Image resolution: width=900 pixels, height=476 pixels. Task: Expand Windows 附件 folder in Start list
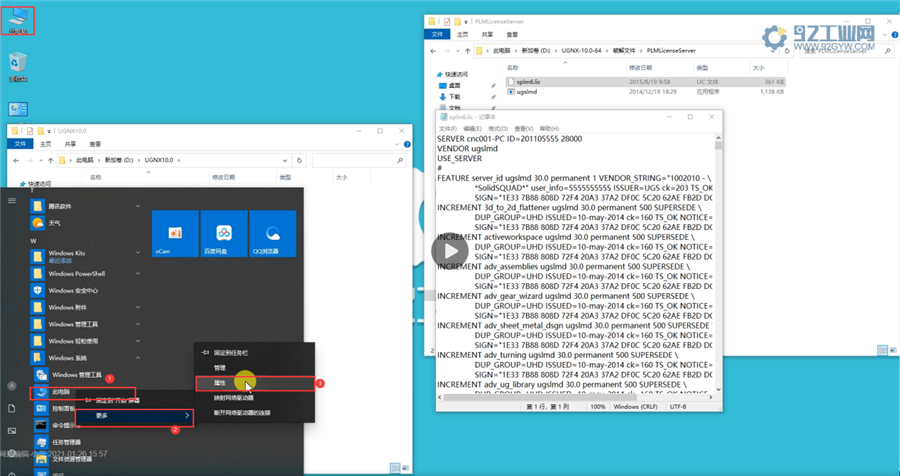pyautogui.click(x=137, y=307)
